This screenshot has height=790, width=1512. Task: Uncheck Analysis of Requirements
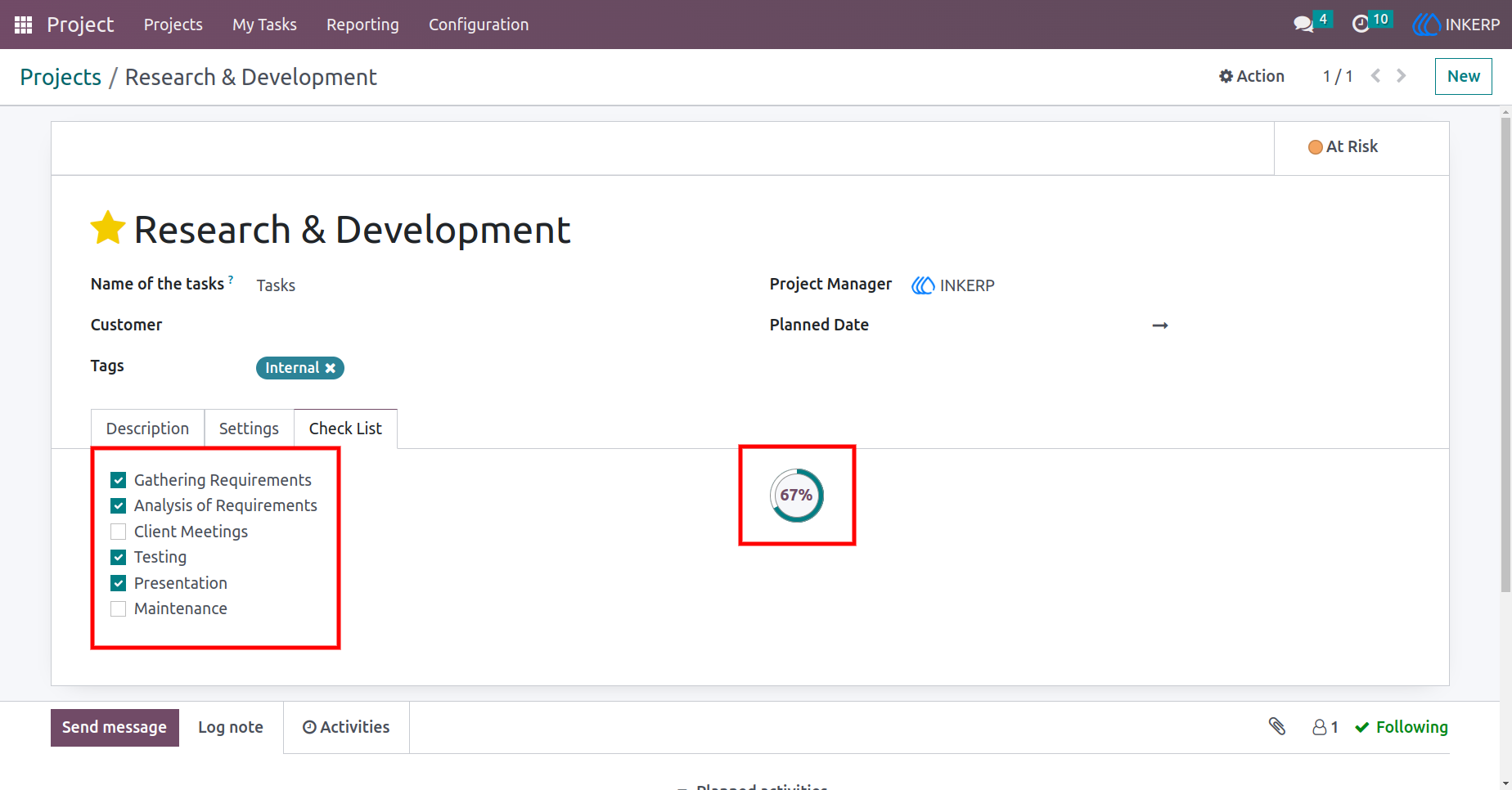tap(119, 505)
